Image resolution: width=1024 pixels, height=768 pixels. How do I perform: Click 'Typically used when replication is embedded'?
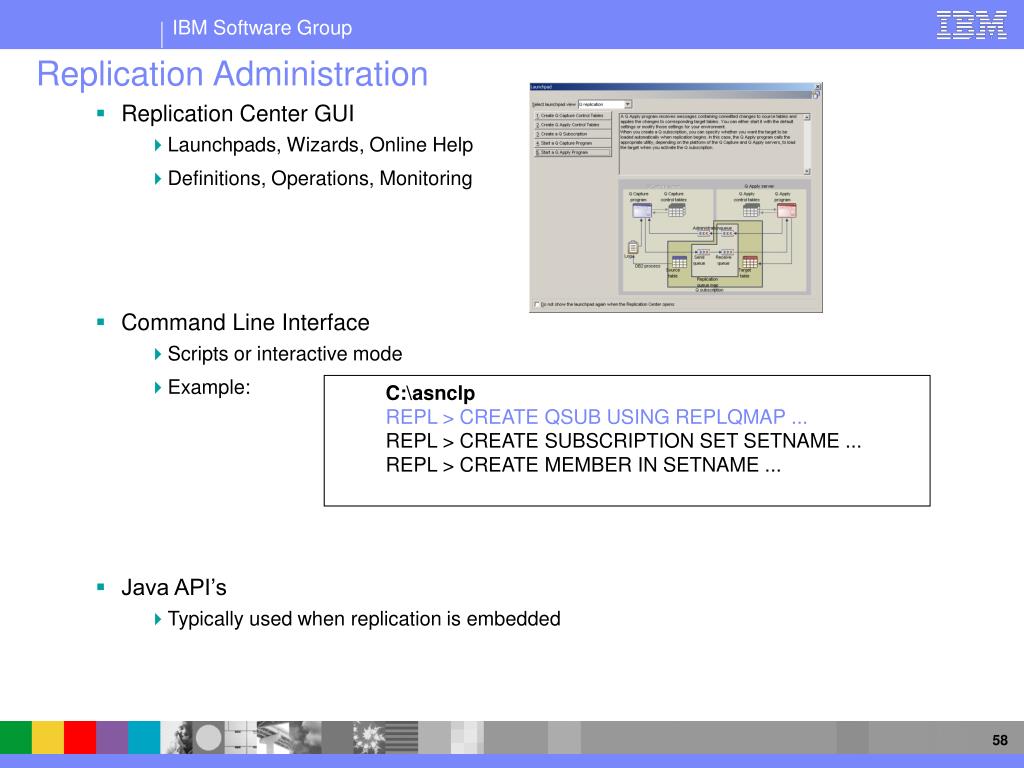point(364,619)
